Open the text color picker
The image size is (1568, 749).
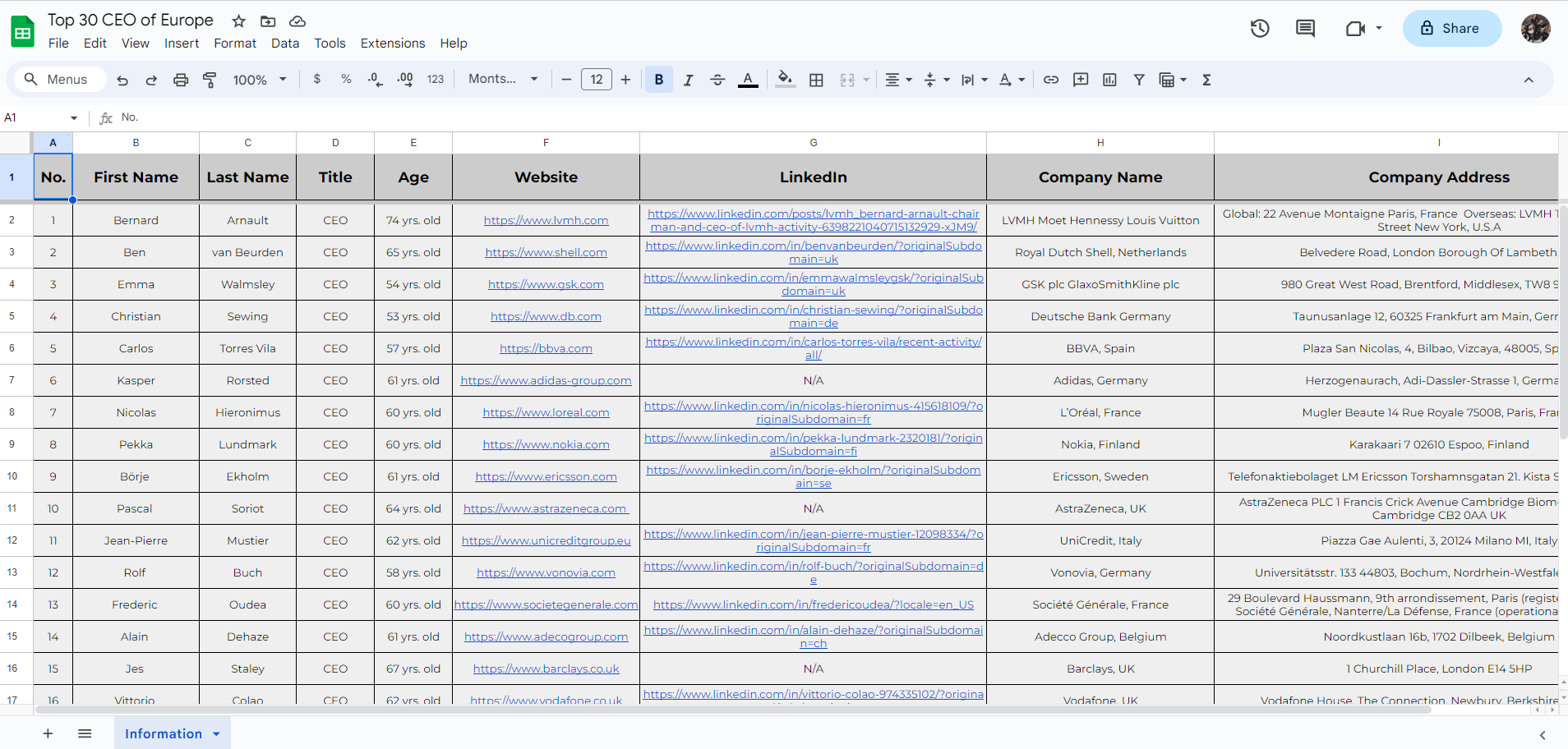748,80
